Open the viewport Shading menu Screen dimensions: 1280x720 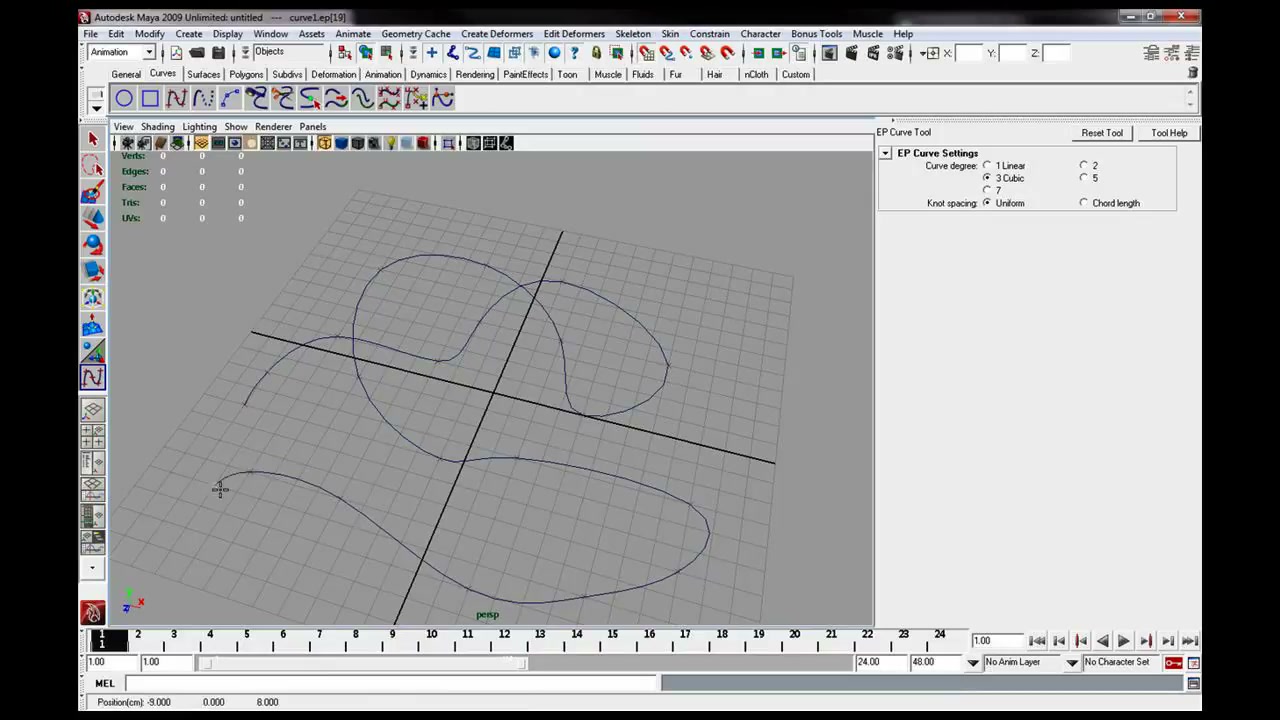point(157,127)
